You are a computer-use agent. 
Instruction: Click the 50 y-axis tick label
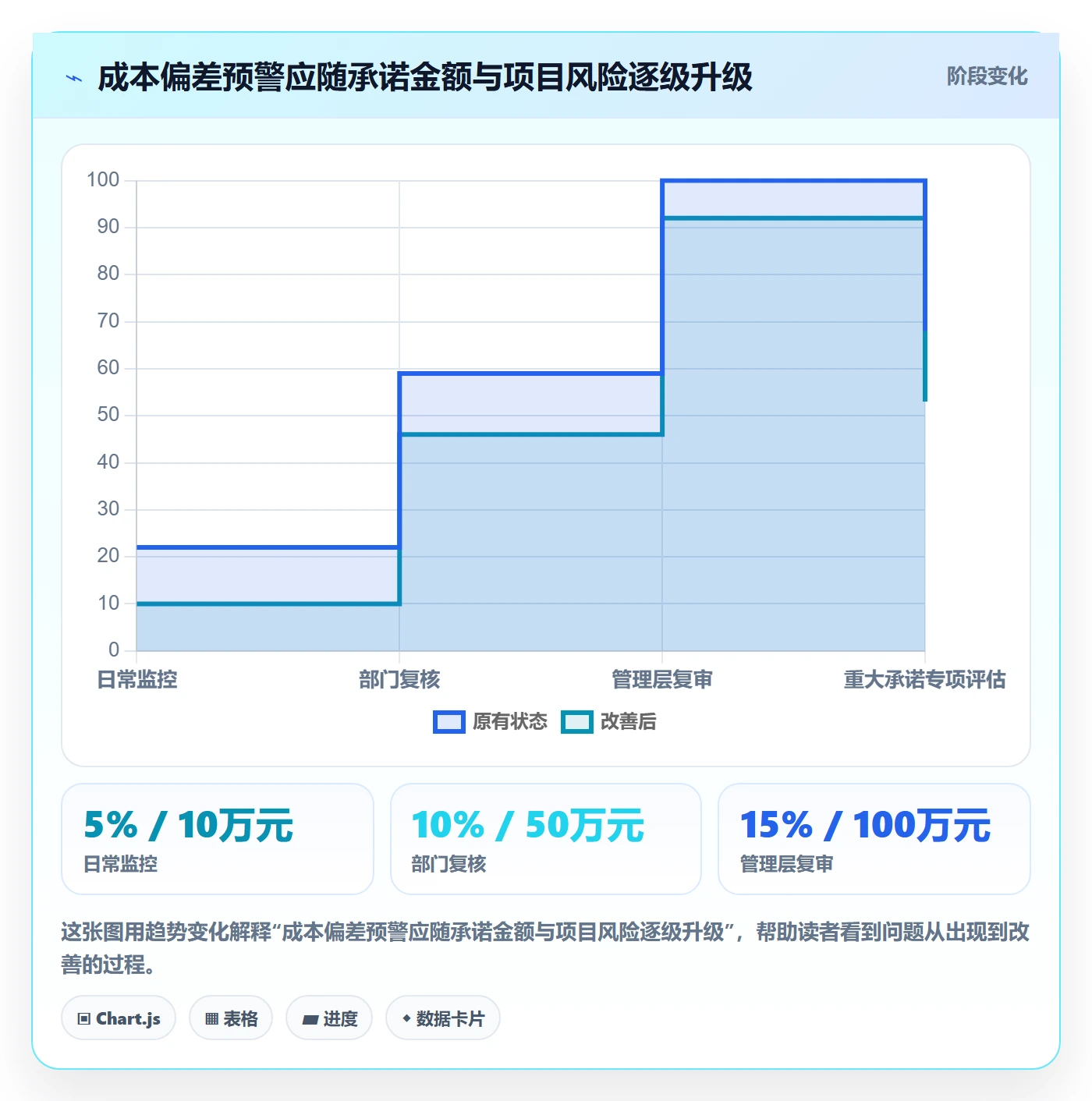point(108,415)
